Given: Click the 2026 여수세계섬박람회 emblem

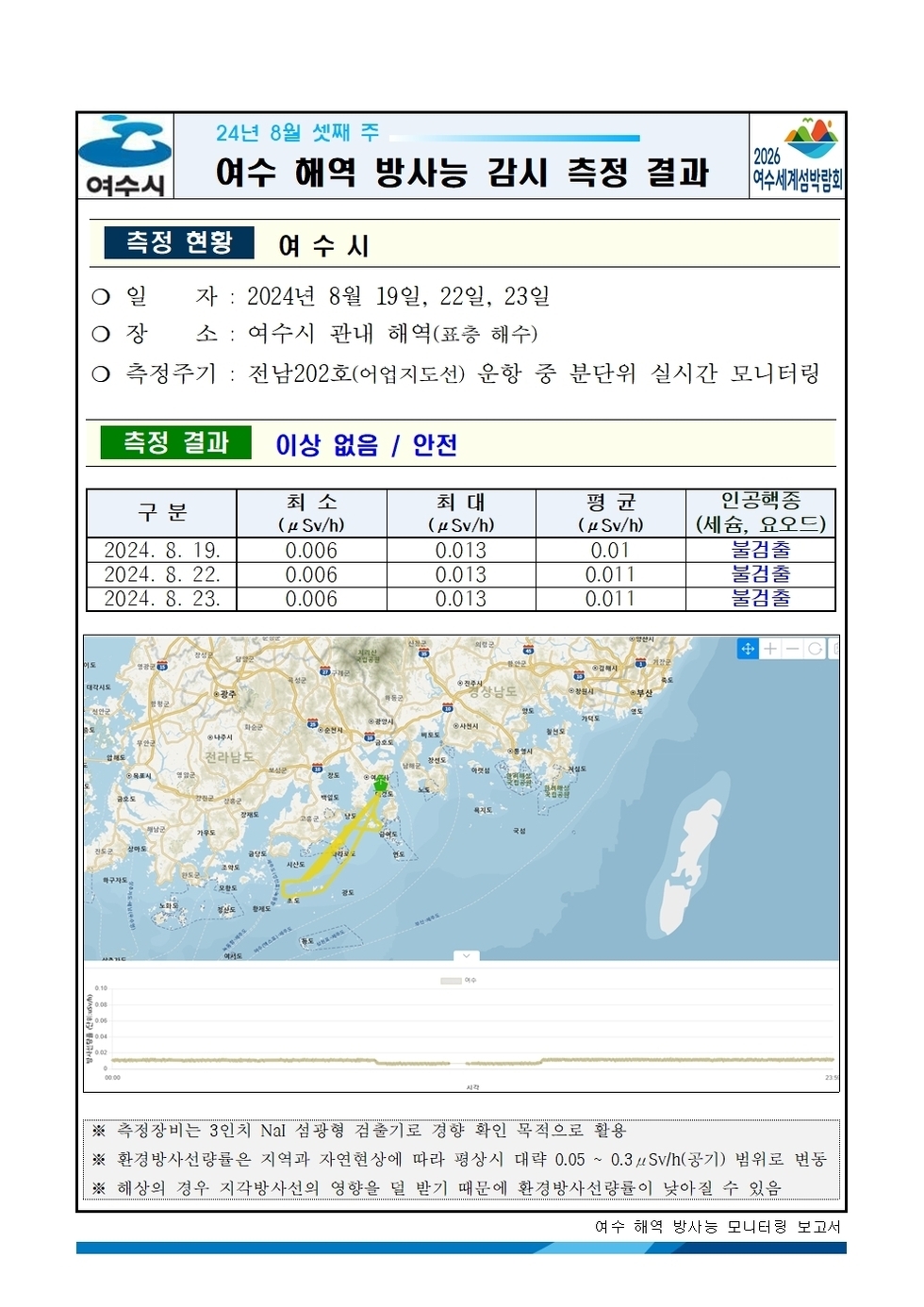Looking at the screenshot, I should (x=799, y=156).
